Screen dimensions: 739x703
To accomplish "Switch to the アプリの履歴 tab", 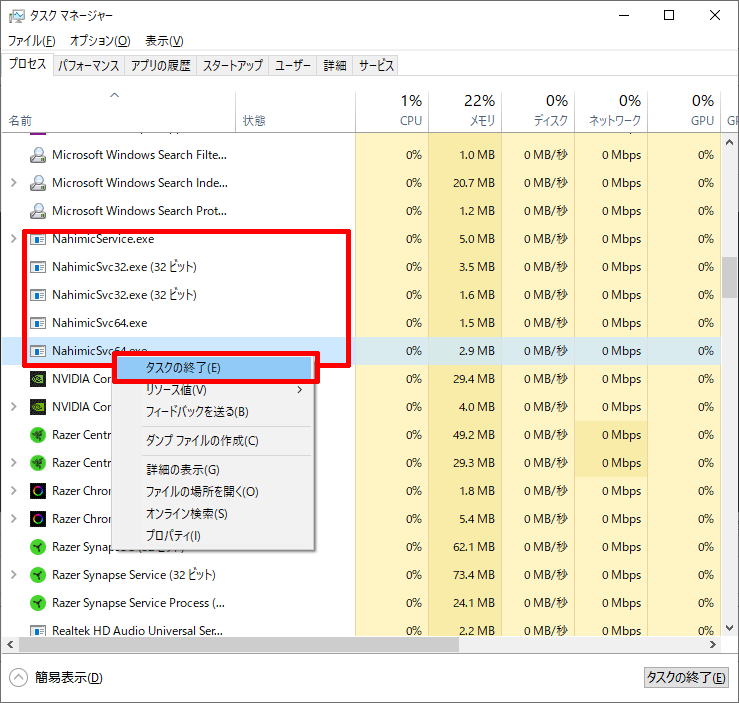I will [x=161, y=65].
